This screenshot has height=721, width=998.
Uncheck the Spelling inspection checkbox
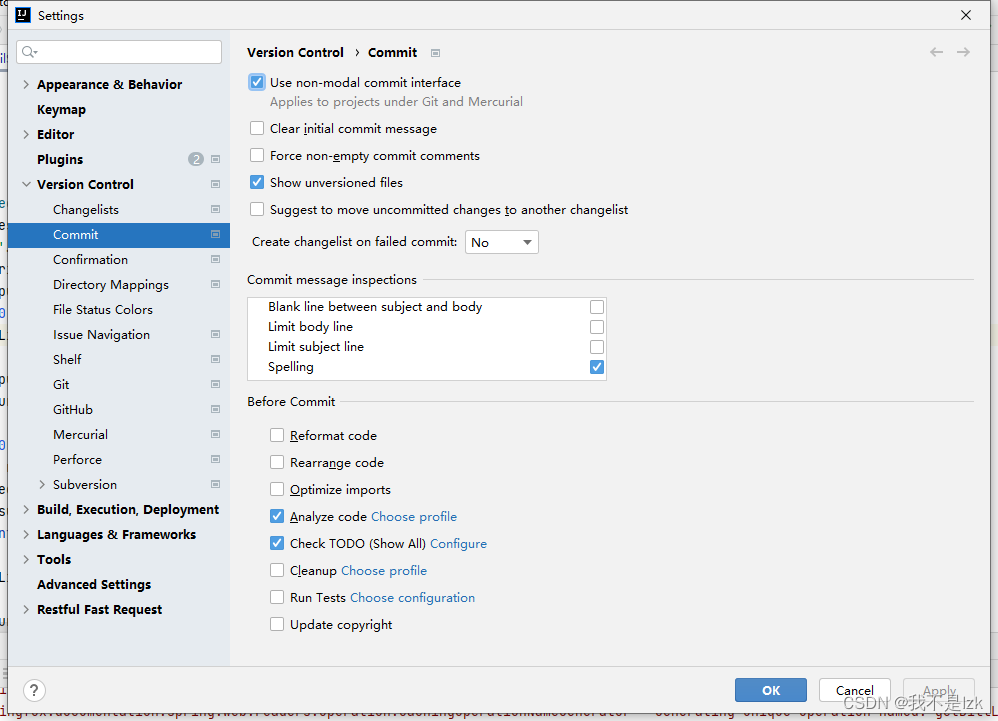[597, 367]
